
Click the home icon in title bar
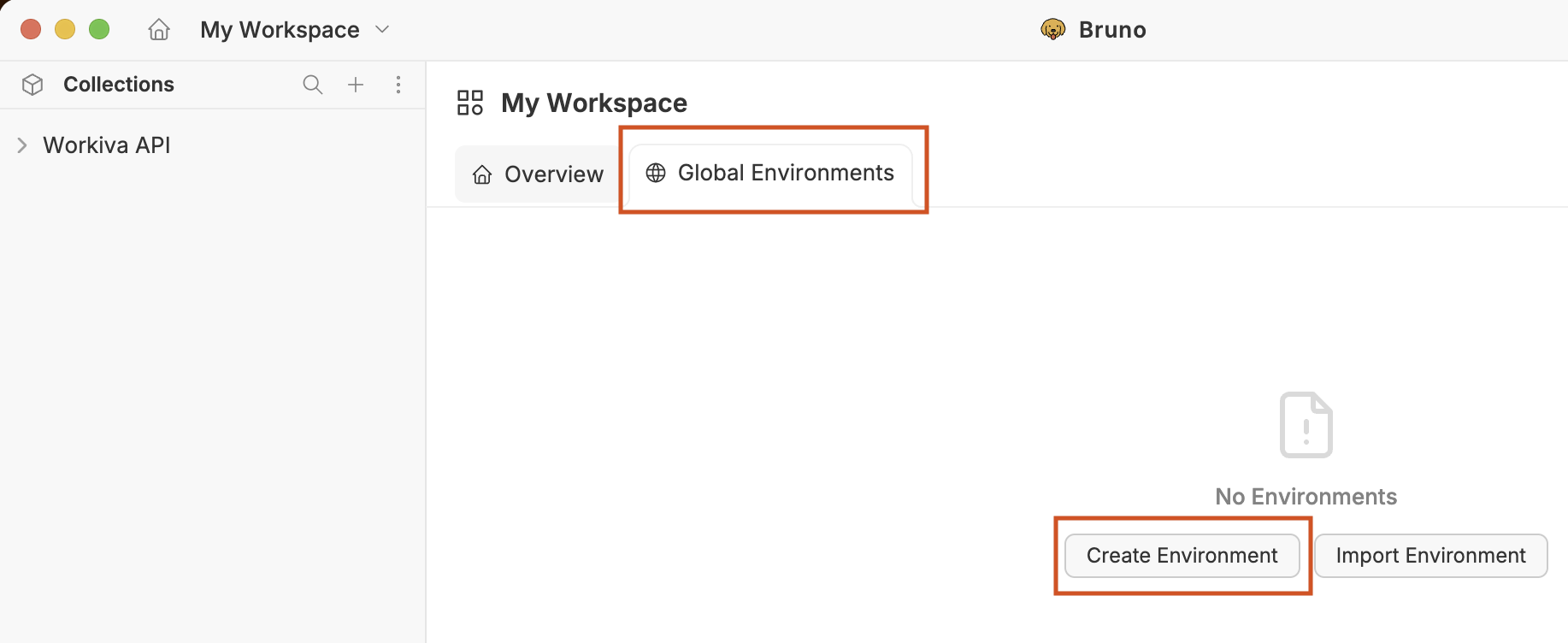click(159, 30)
